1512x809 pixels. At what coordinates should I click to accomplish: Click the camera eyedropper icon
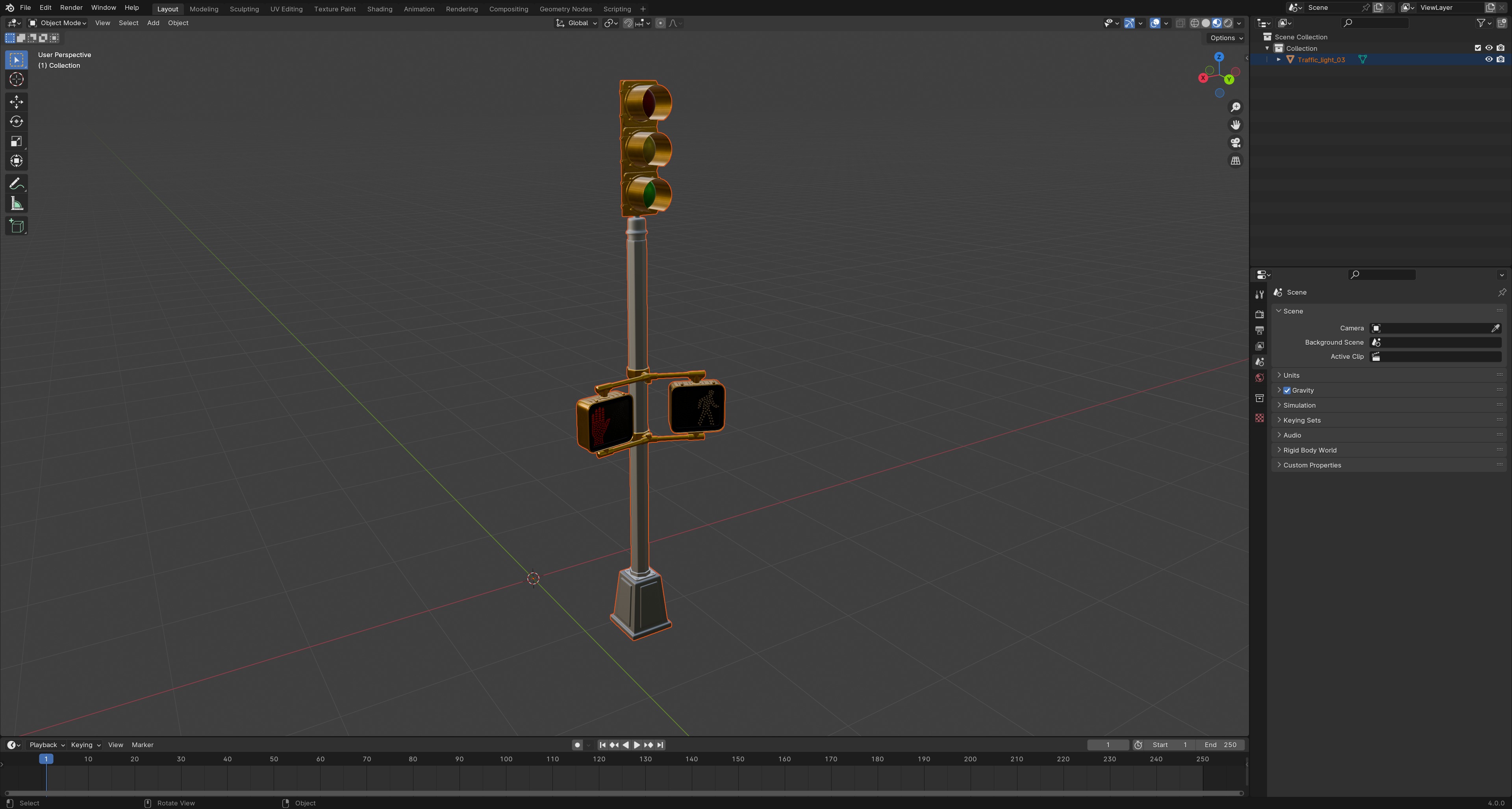(x=1495, y=328)
